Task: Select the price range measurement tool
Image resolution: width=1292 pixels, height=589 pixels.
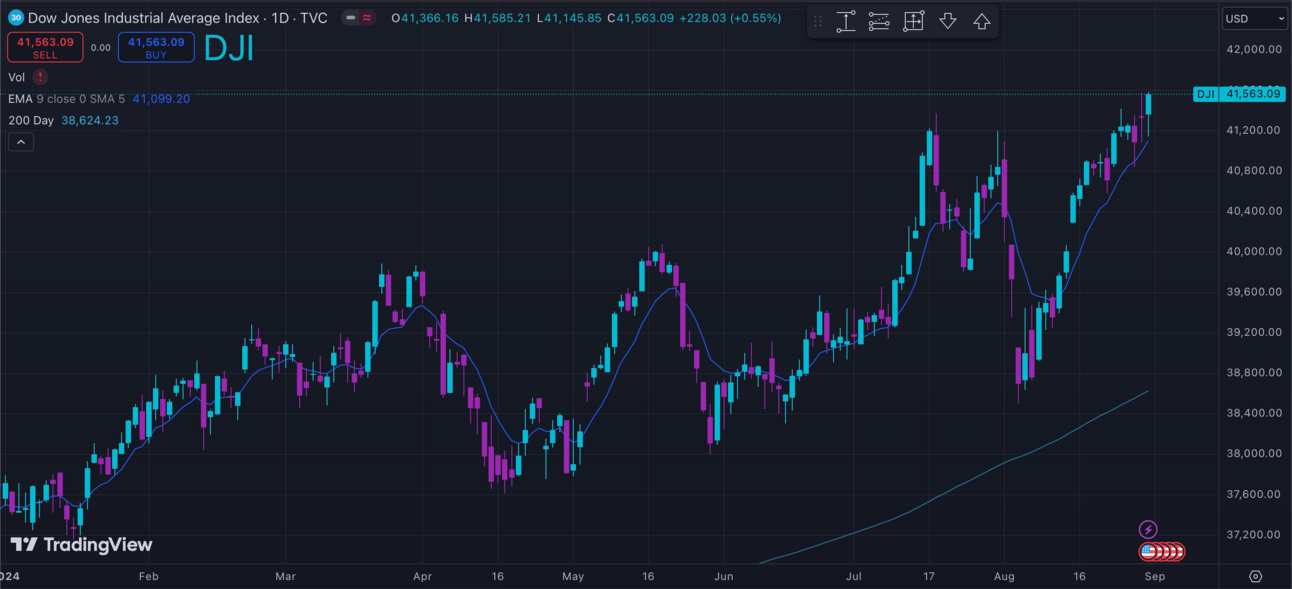Action: 846,21
